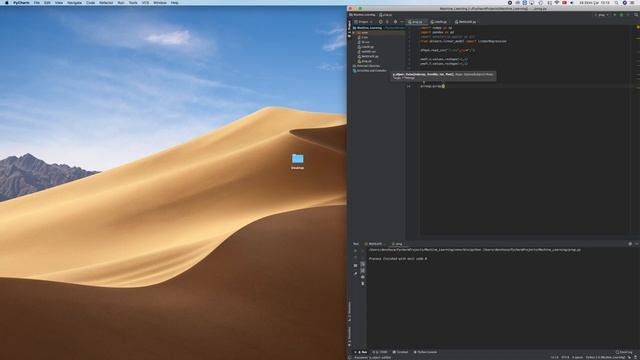This screenshot has height=360, width=640.
Task: Click the cursor line:column position in status bar
Action: tap(554, 357)
